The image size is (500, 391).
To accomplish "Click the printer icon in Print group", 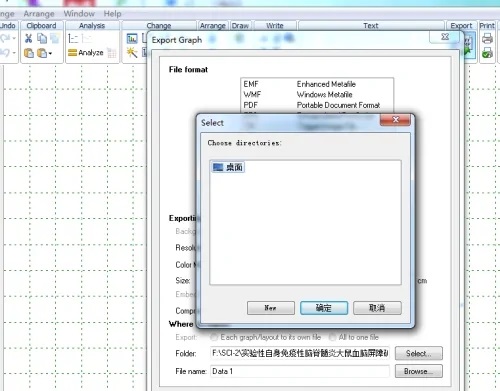I will [487, 39].
